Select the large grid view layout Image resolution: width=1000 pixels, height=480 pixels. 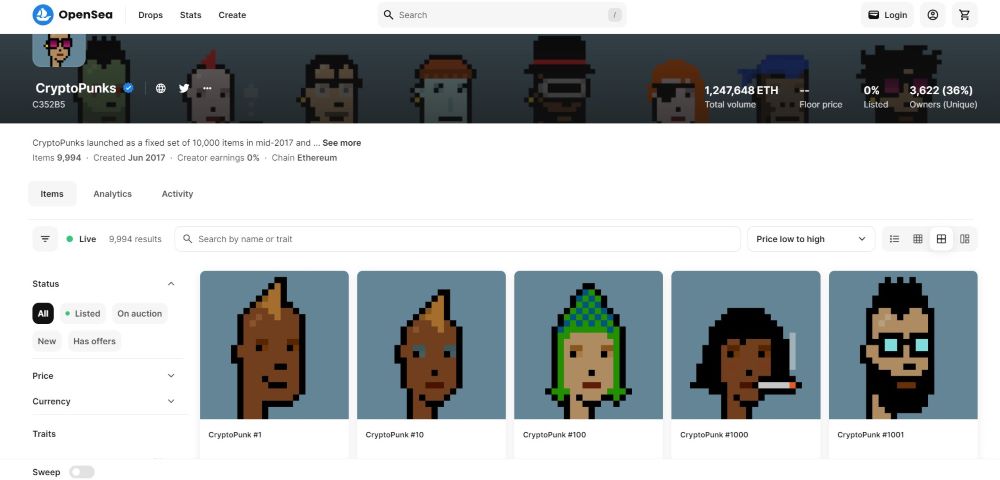pos(941,239)
